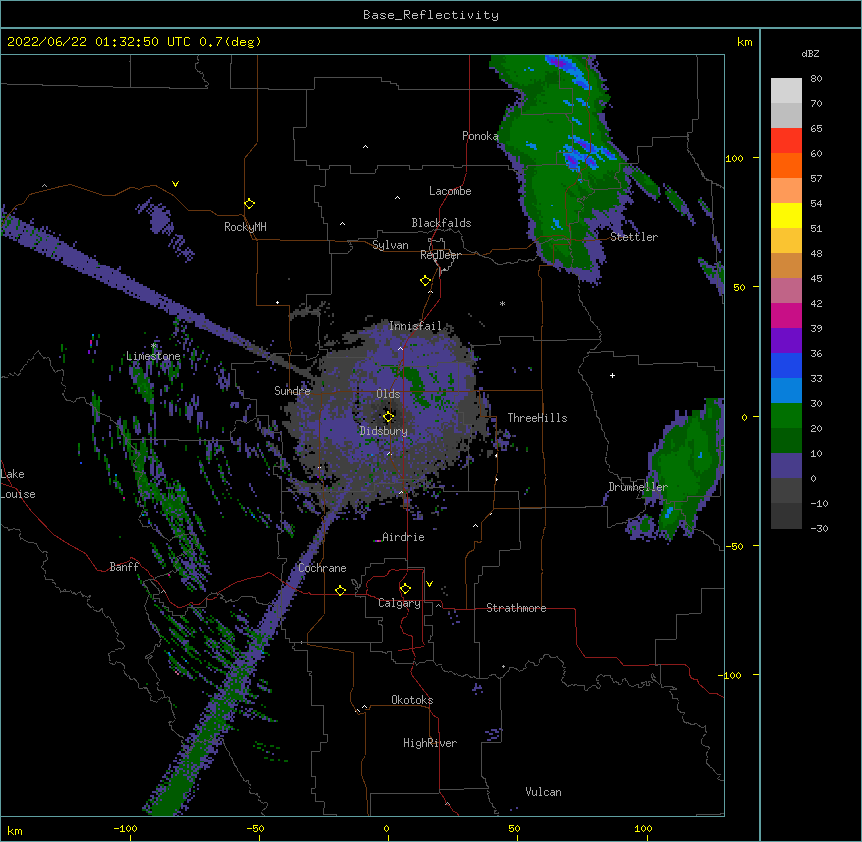Click the Airdrie city label
Screen dimensions: 862x842
(403, 537)
